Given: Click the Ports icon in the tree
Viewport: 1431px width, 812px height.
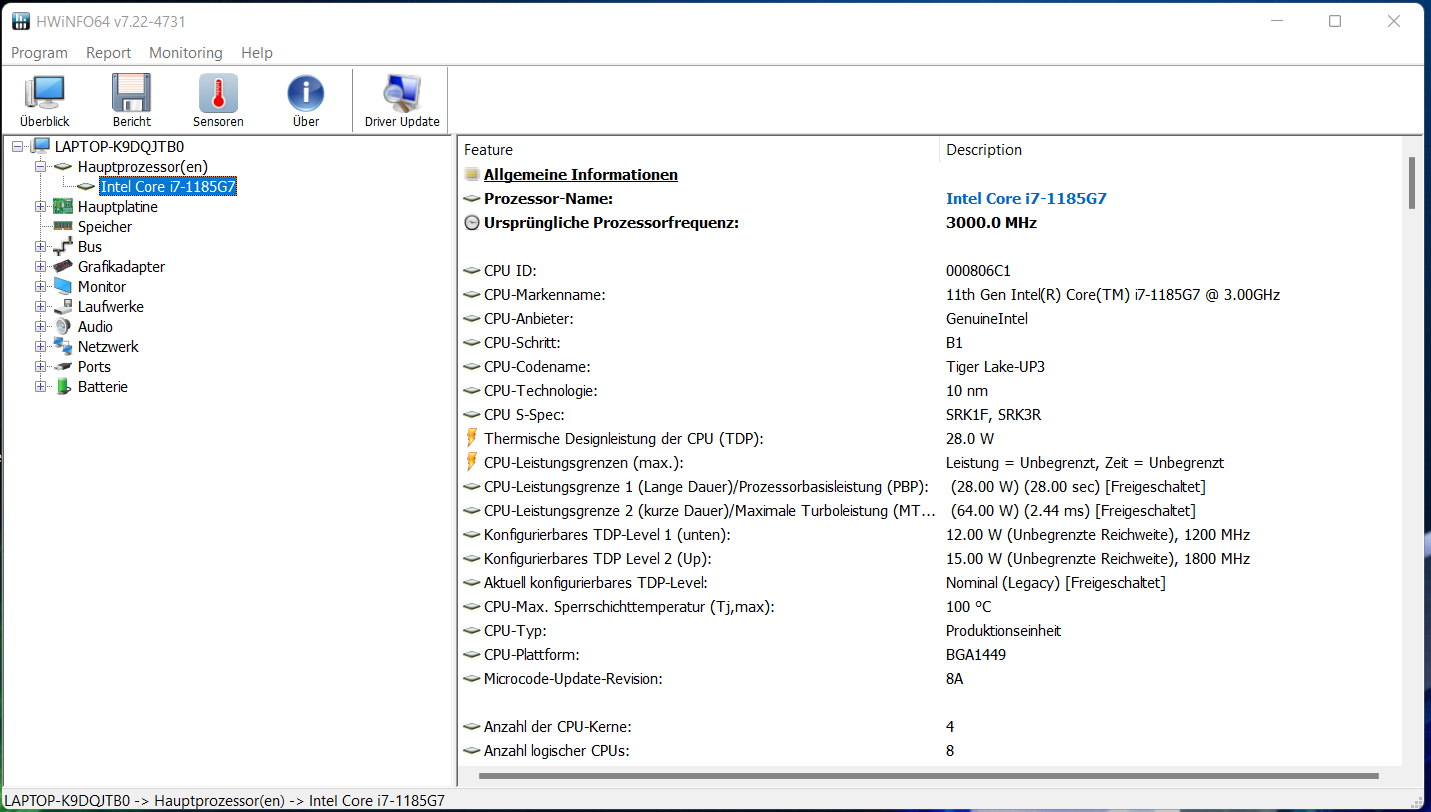Looking at the screenshot, I should (x=63, y=367).
